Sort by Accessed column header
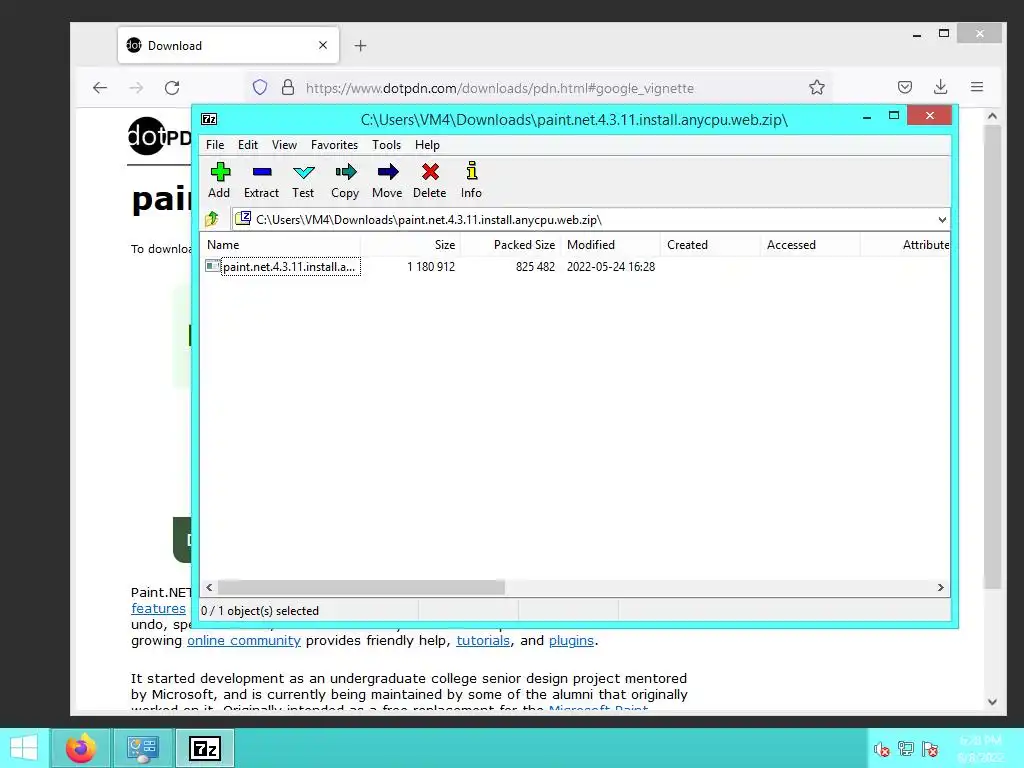Image resolution: width=1024 pixels, height=768 pixels. click(x=810, y=245)
